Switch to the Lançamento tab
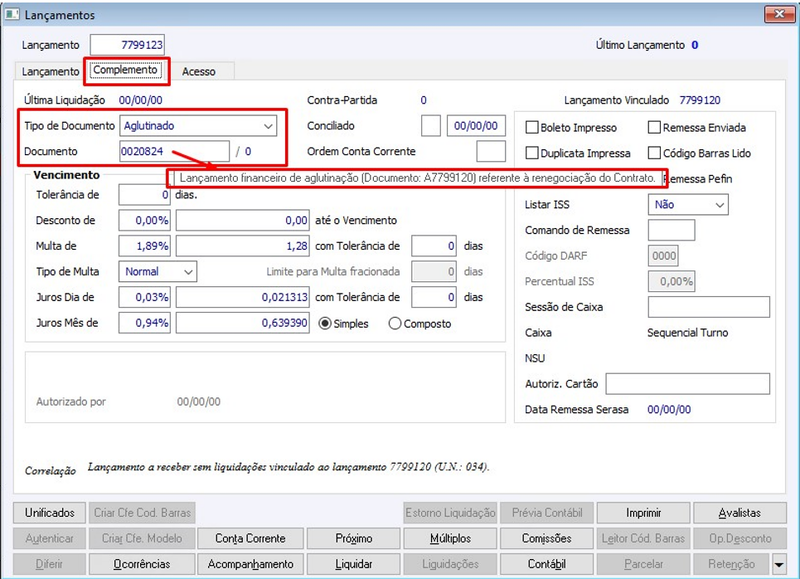800x579 pixels. coord(50,71)
